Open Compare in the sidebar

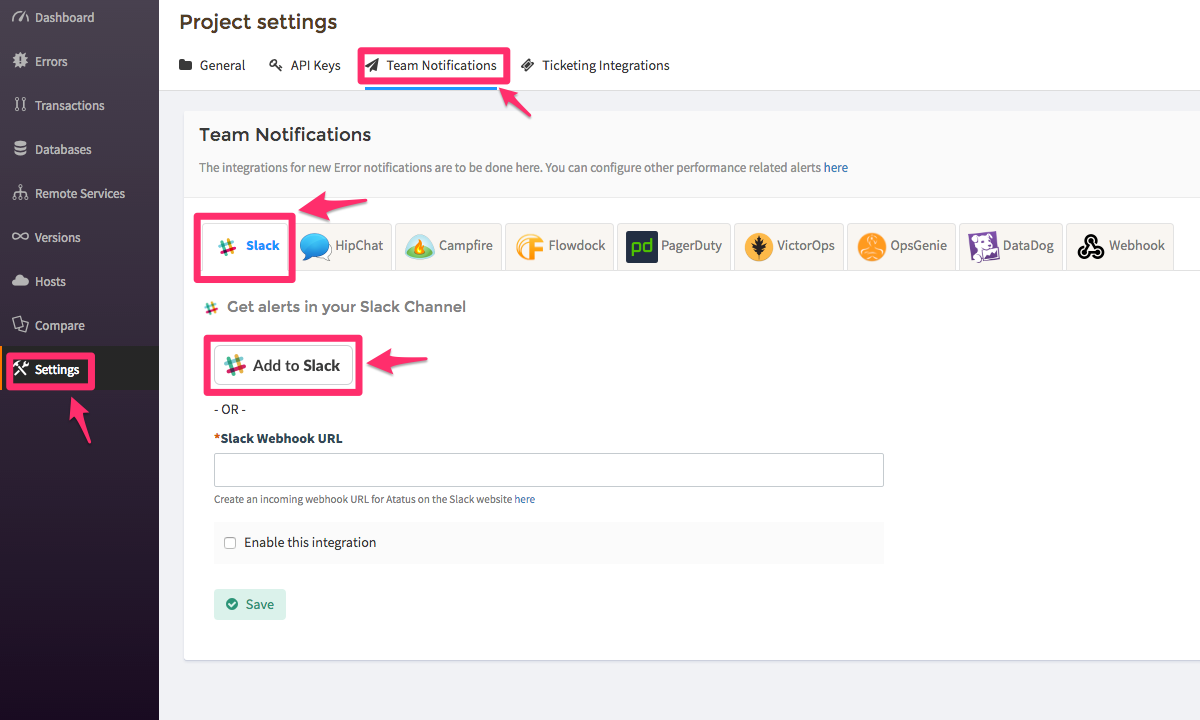coord(79,325)
